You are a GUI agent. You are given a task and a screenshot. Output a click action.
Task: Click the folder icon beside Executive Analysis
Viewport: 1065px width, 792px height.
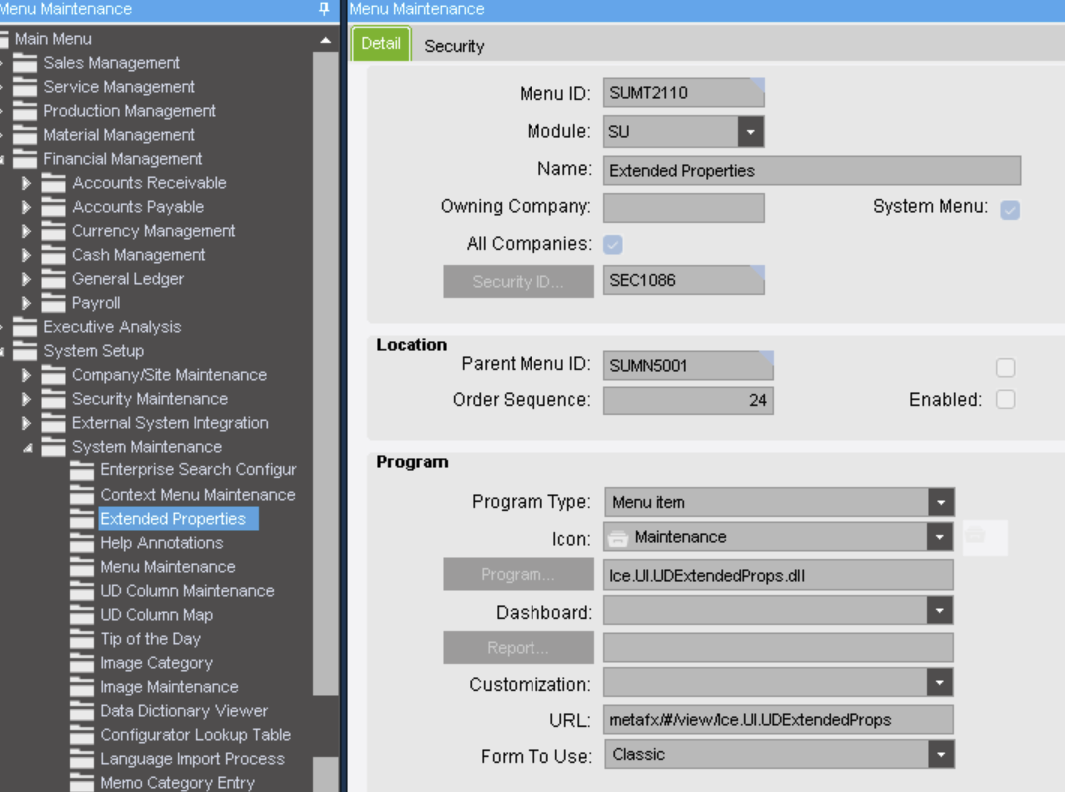pyautogui.click(x=25, y=327)
